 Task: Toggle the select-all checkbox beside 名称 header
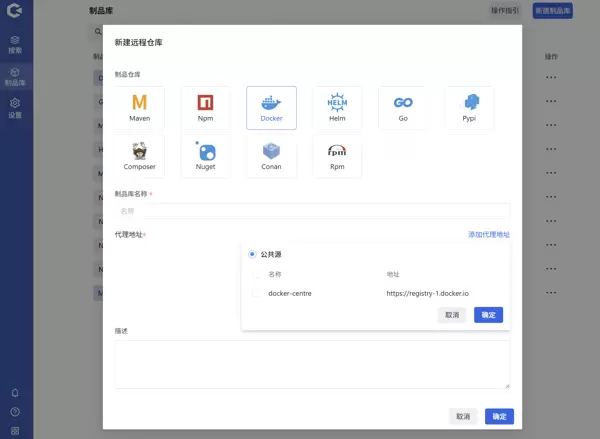pyautogui.click(x=257, y=274)
